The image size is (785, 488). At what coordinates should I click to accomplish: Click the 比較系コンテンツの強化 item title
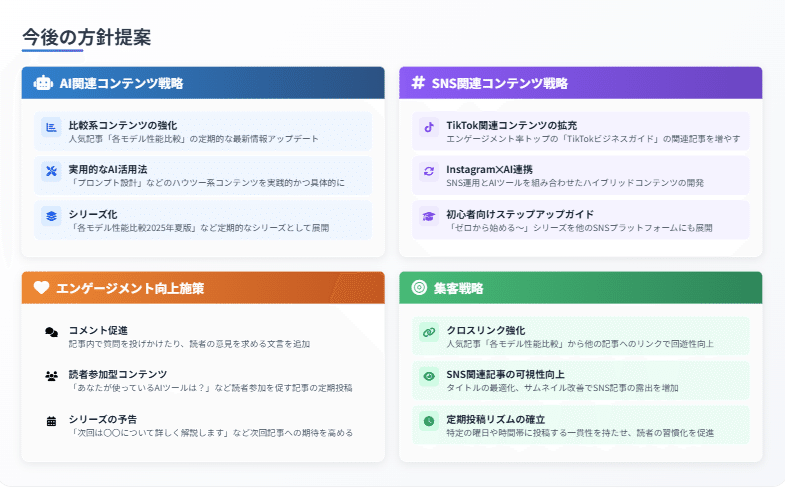pyautogui.click(x=123, y=125)
